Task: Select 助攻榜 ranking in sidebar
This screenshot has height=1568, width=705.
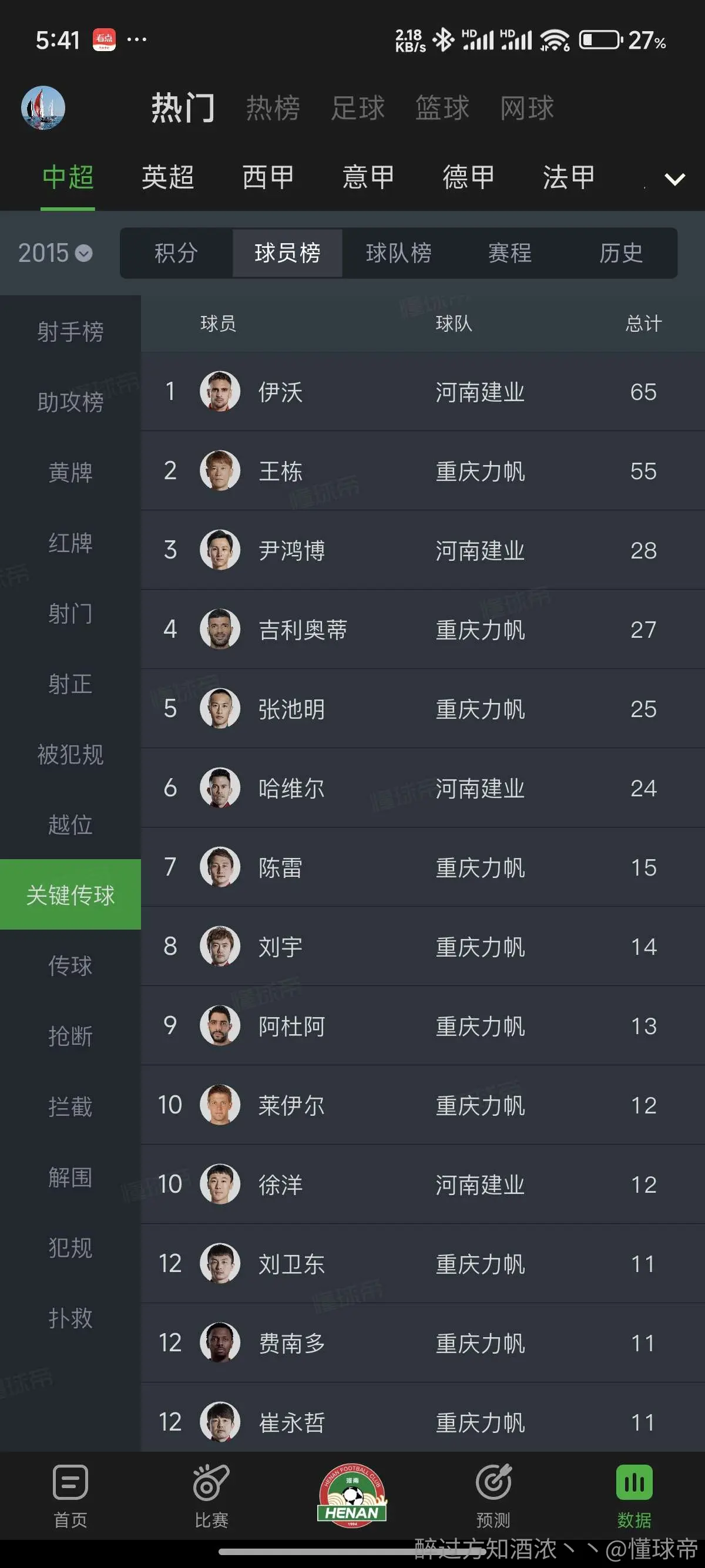Action: (x=70, y=402)
